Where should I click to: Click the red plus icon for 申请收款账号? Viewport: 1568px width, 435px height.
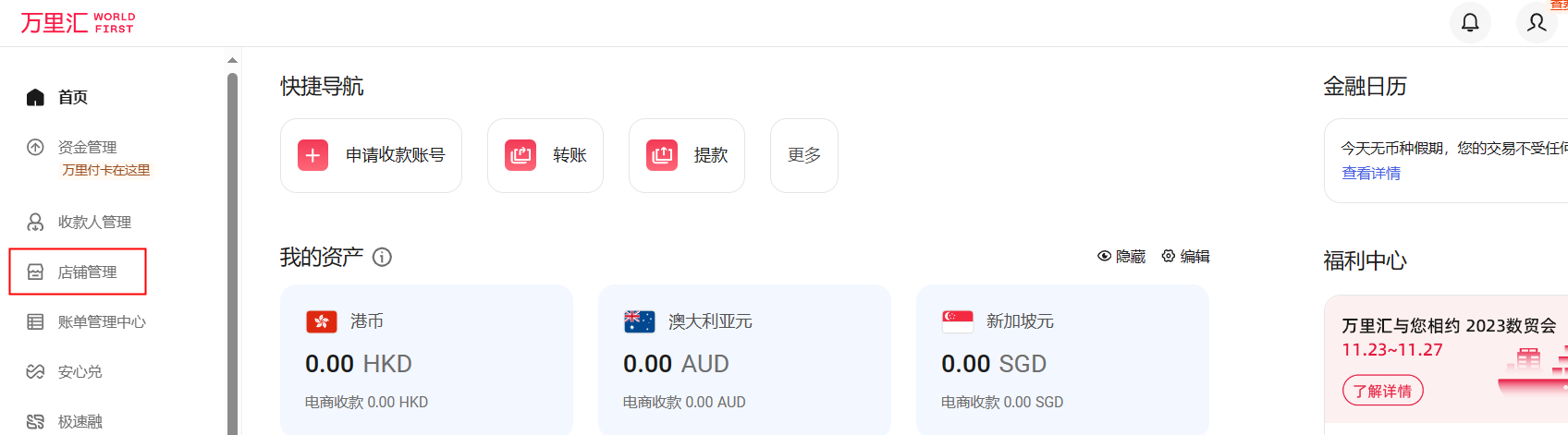(x=312, y=155)
